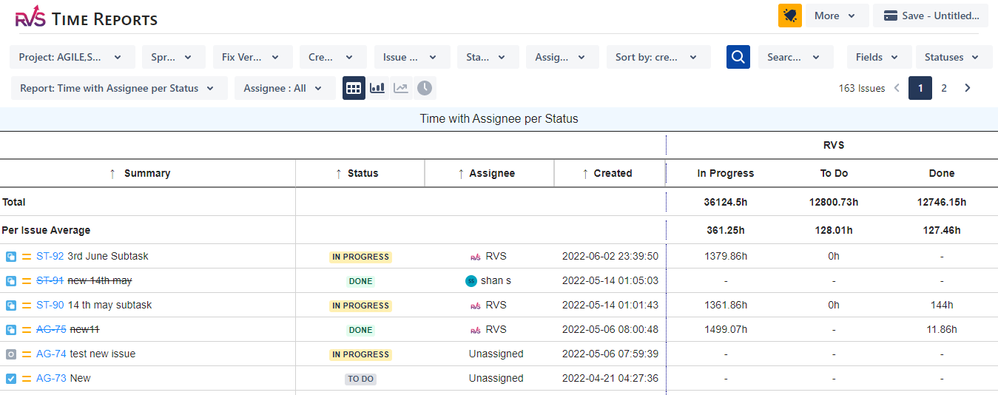Click priority icon on AG-73 row
The height and width of the screenshot is (395, 998).
point(27,379)
